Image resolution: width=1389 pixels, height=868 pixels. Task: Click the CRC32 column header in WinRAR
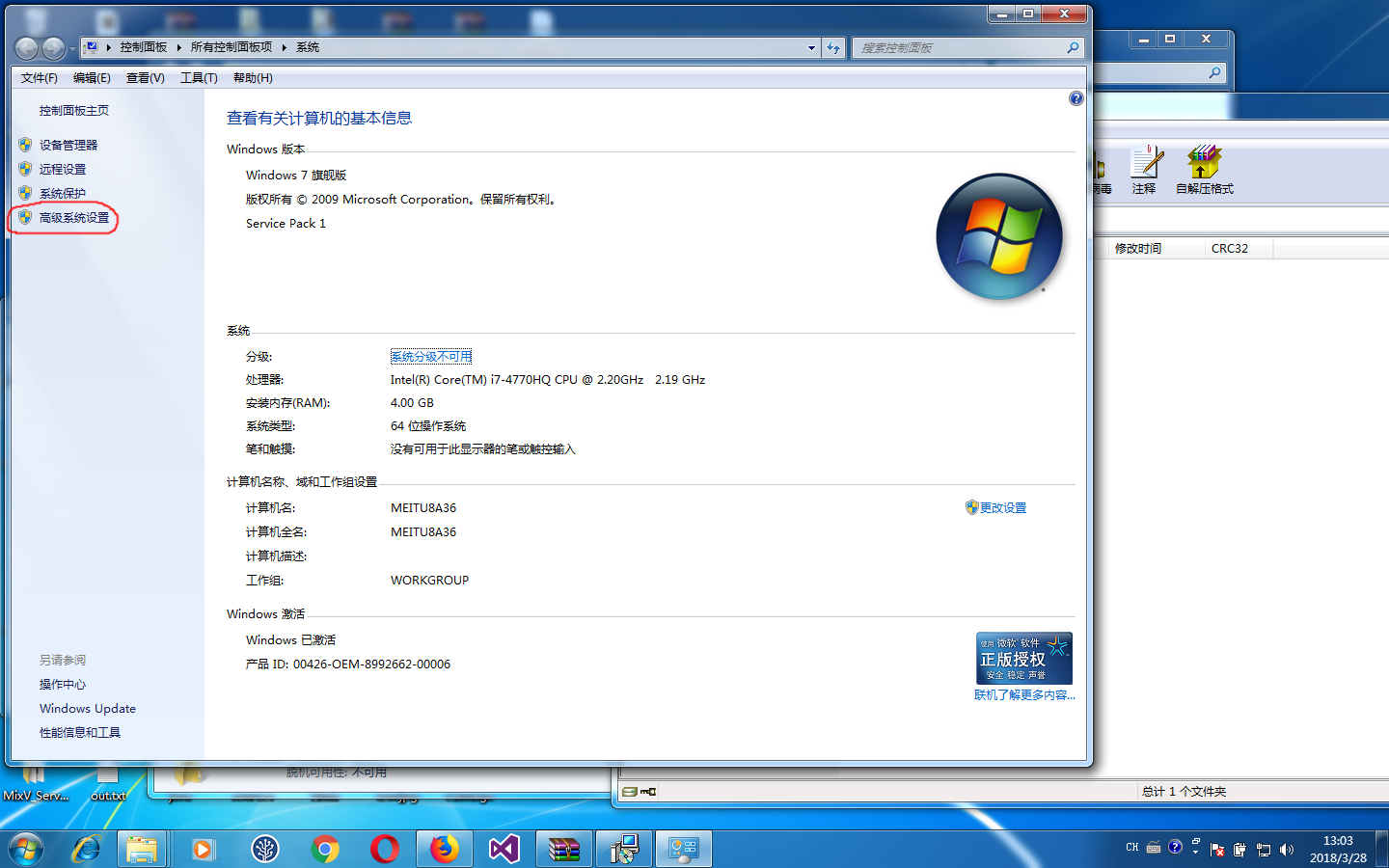(1239, 249)
